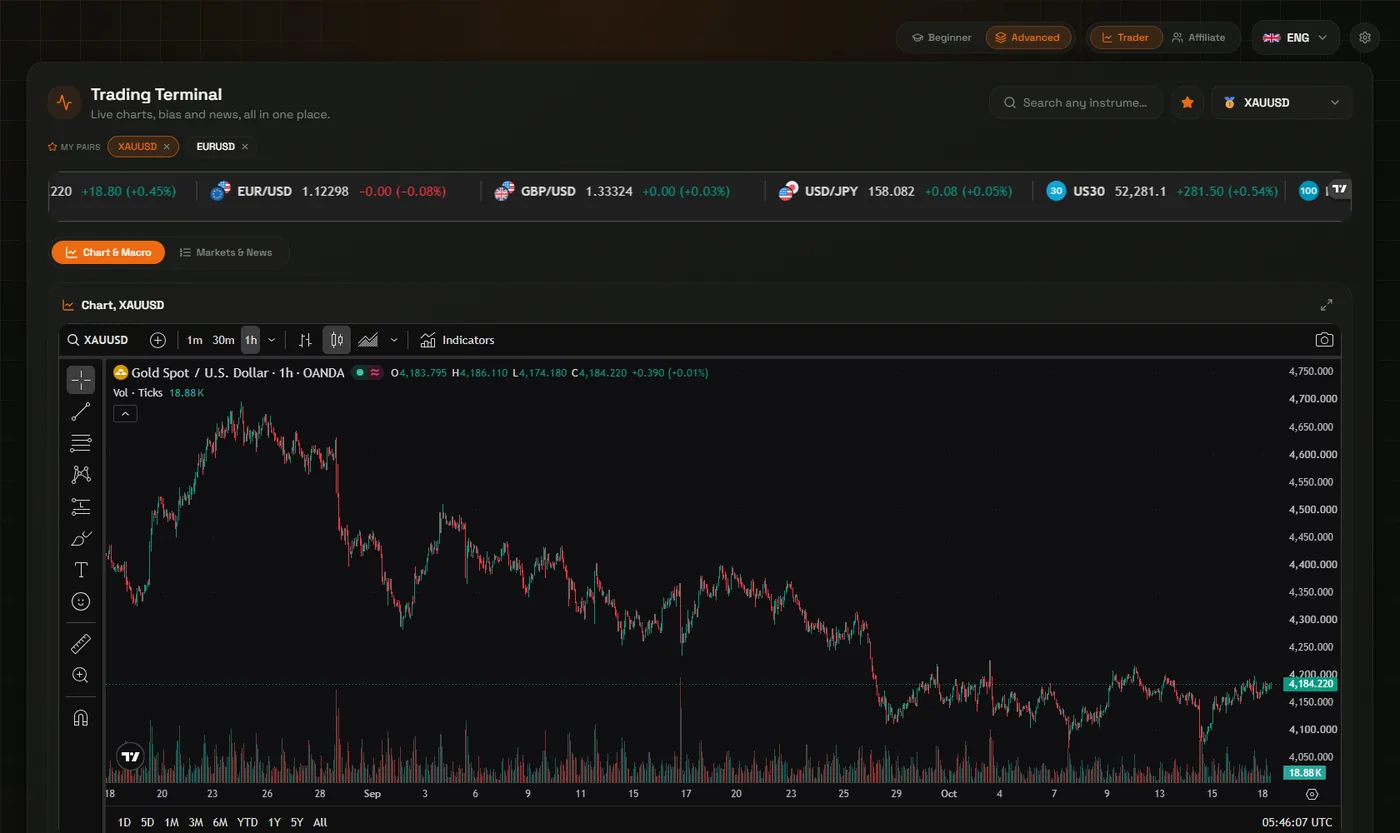Expand the chart to fullscreen

[x=1326, y=305]
